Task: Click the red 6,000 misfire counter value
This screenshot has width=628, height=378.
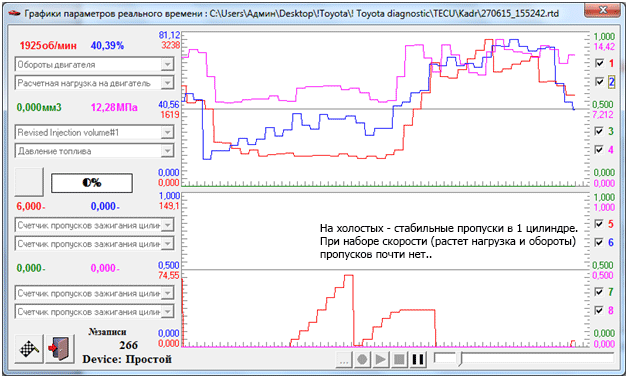Action: tap(30, 206)
